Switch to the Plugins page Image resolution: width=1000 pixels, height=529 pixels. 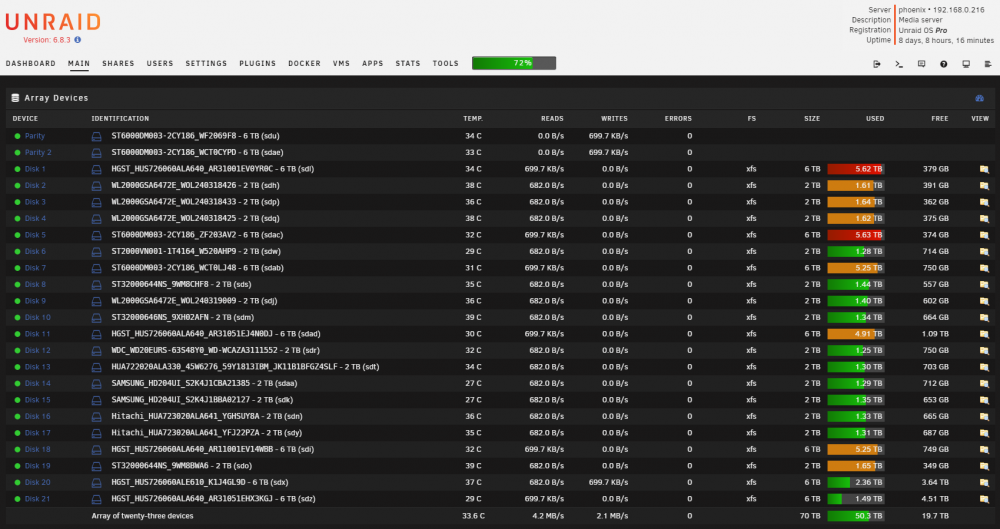pos(258,64)
